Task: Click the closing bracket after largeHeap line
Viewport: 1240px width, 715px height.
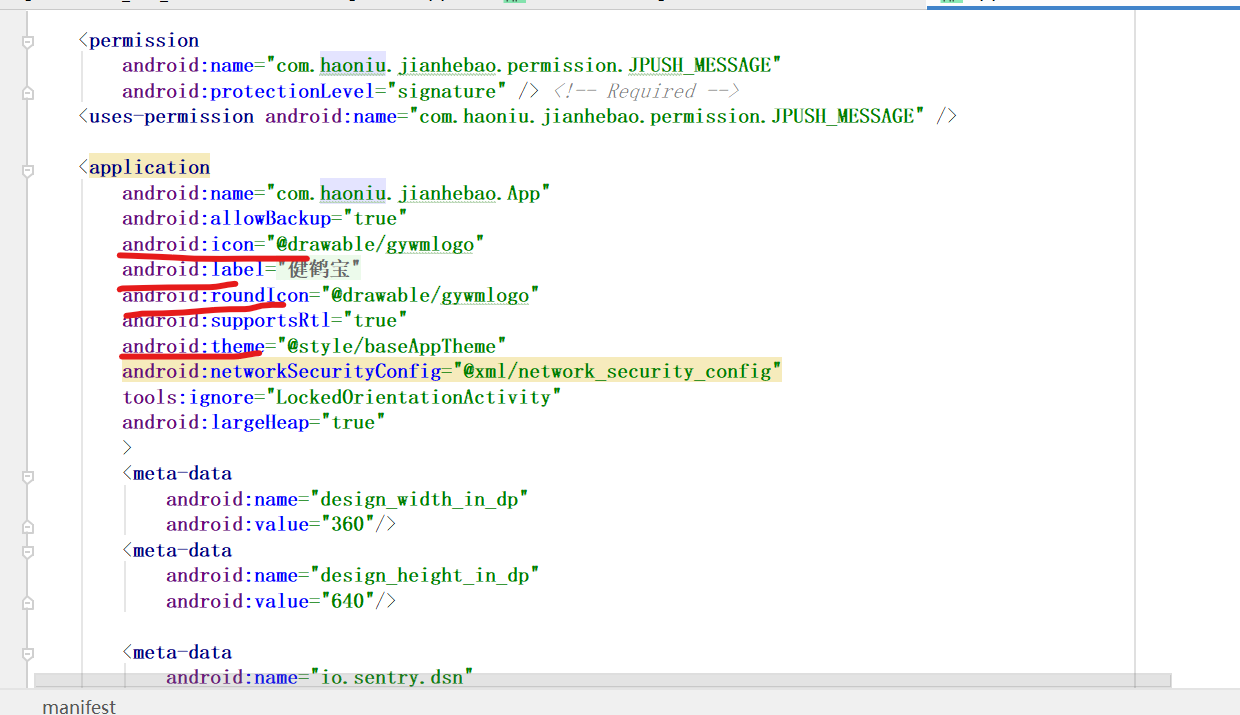Action: click(127, 447)
